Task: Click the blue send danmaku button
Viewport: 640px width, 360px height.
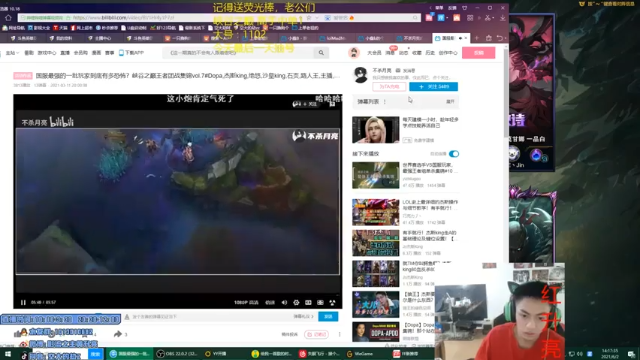Action: (328, 316)
